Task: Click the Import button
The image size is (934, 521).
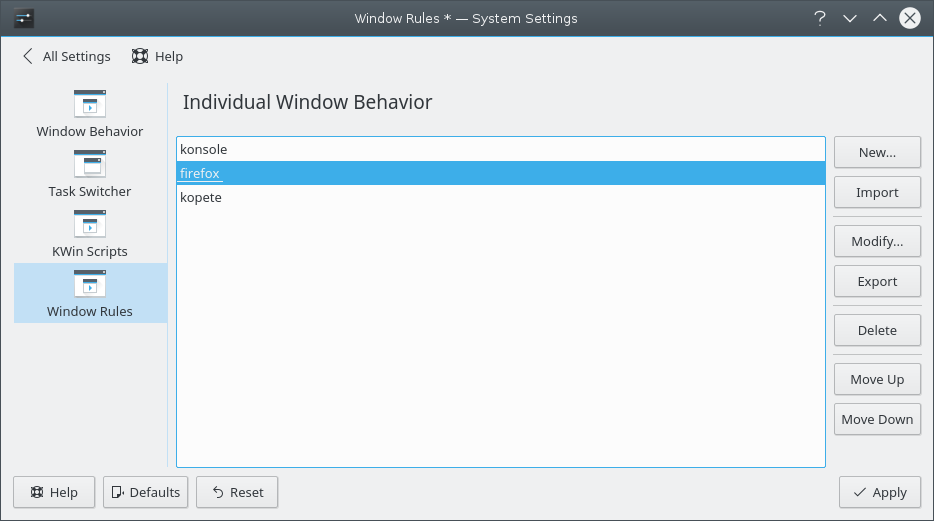Action: coord(877,192)
